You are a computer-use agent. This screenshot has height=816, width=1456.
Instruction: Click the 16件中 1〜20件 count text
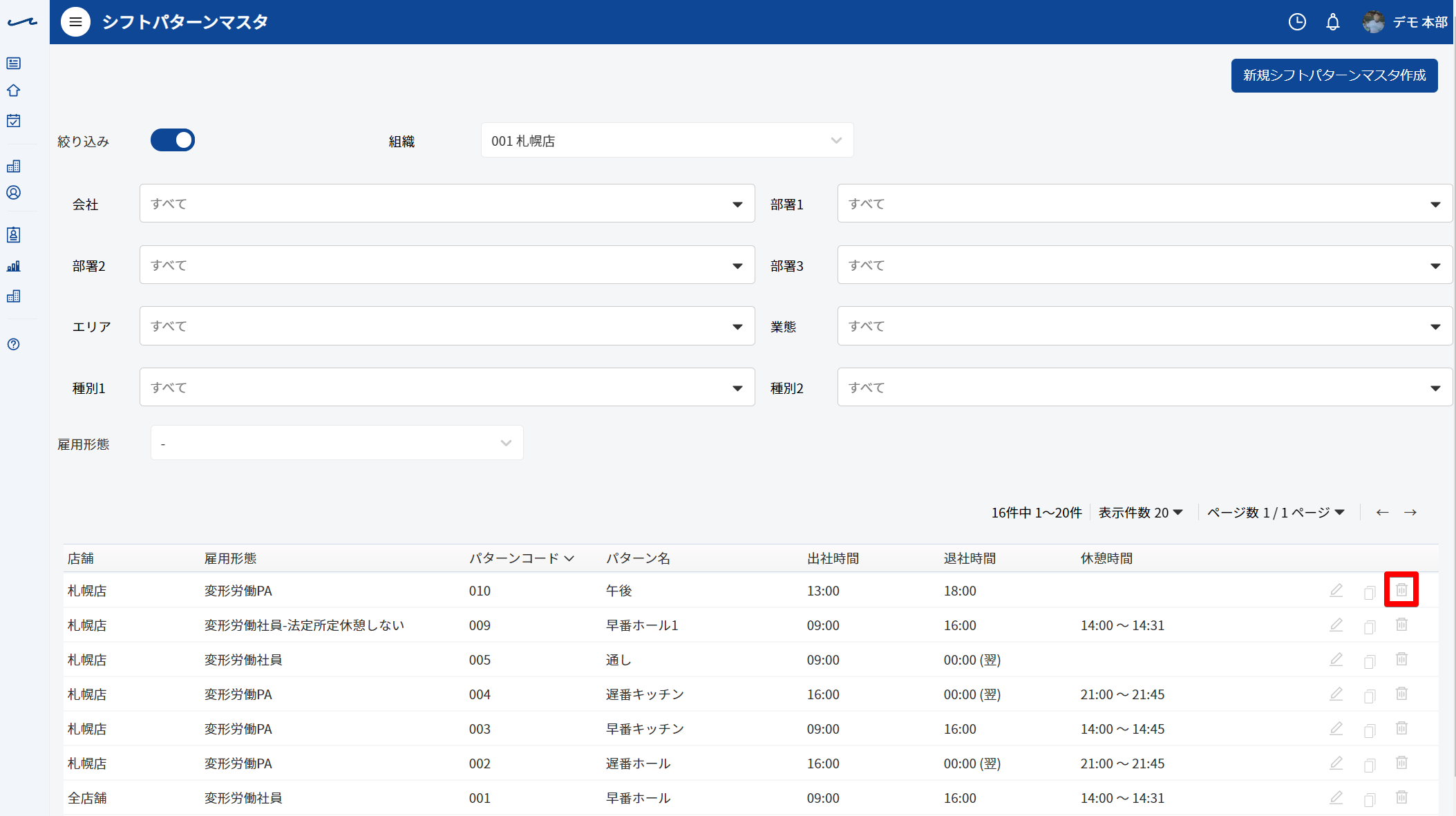(1037, 513)
